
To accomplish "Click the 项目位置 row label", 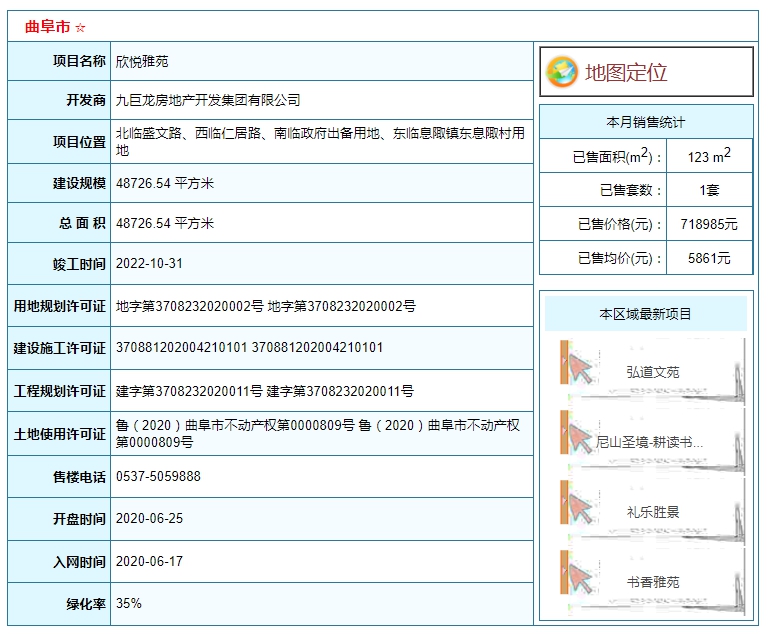I will [x=79, y=142].
